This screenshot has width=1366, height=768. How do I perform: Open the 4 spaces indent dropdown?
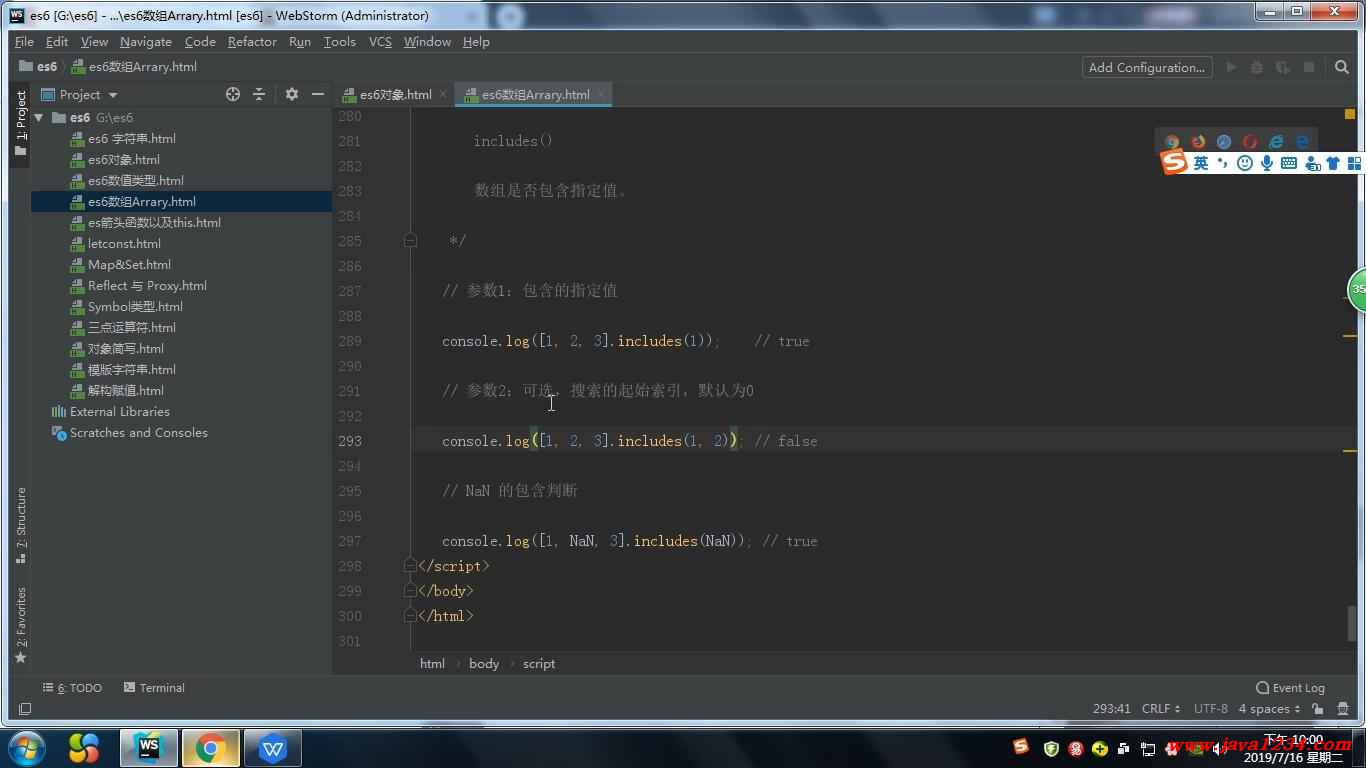point(1269,708)
